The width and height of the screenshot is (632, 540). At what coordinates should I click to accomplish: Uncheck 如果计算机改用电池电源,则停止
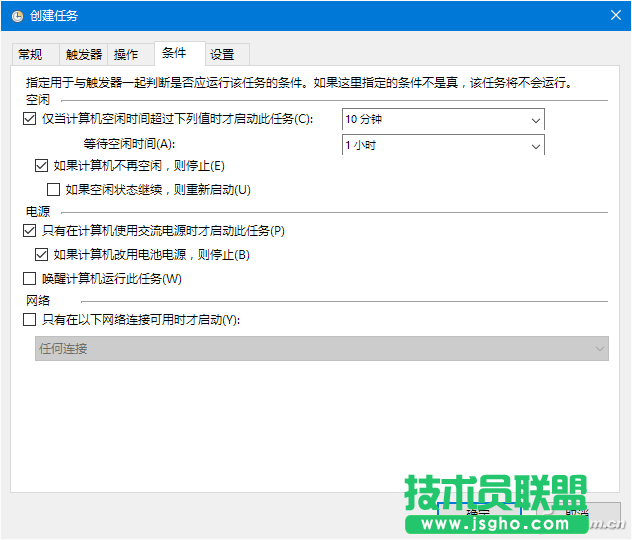[41, 255]
